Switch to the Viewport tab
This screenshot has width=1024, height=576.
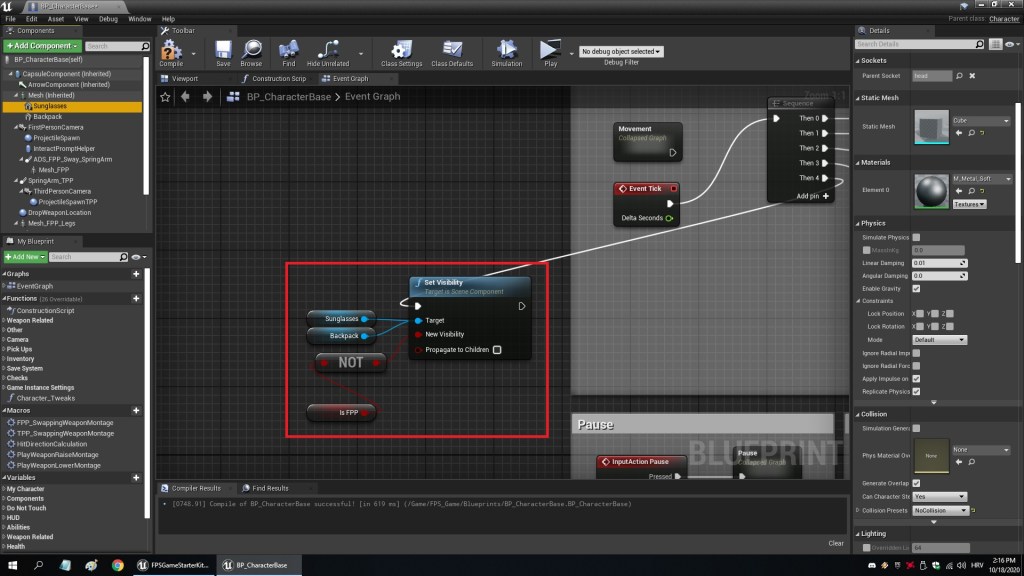click(185, 78)
